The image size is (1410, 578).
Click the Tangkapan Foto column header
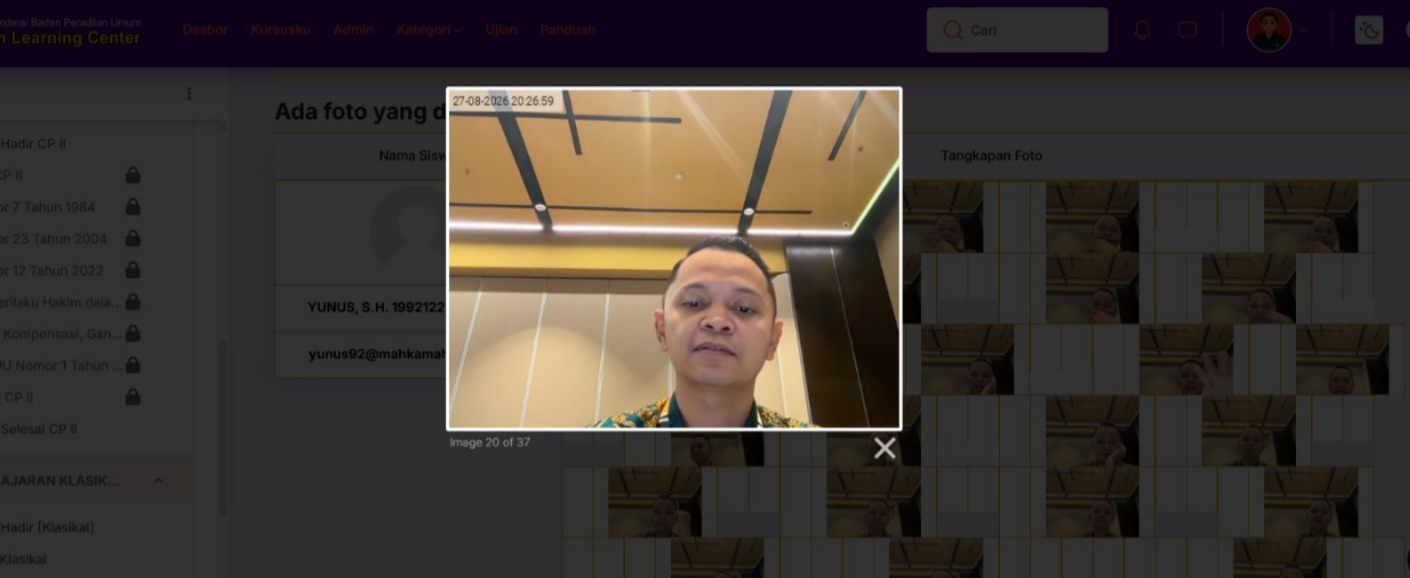pos(991,156)
